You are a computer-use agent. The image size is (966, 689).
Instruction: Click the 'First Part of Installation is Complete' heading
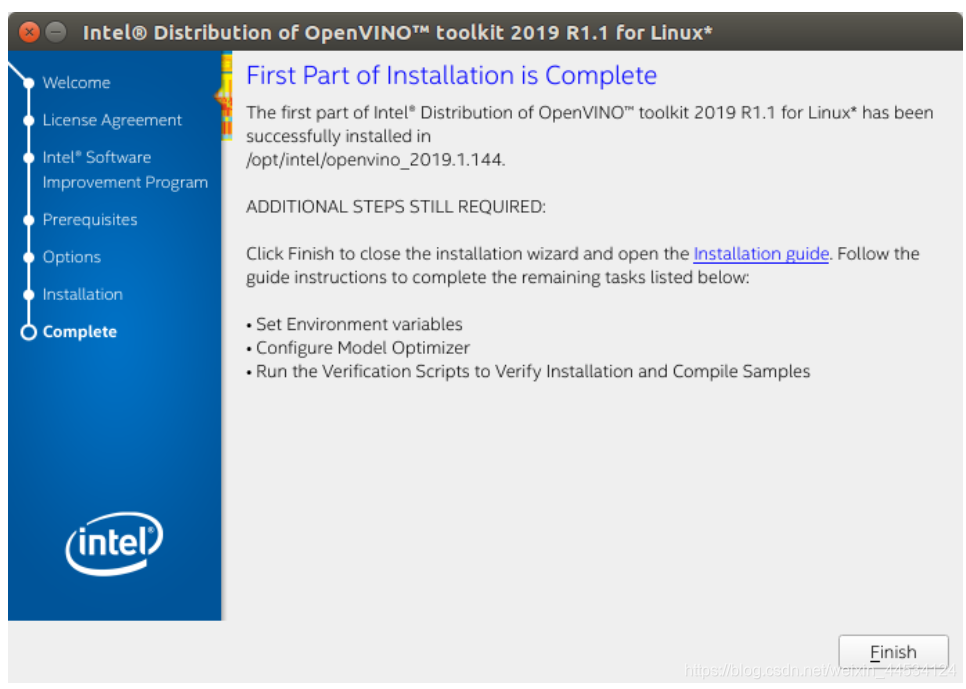[x=452, y=75]
